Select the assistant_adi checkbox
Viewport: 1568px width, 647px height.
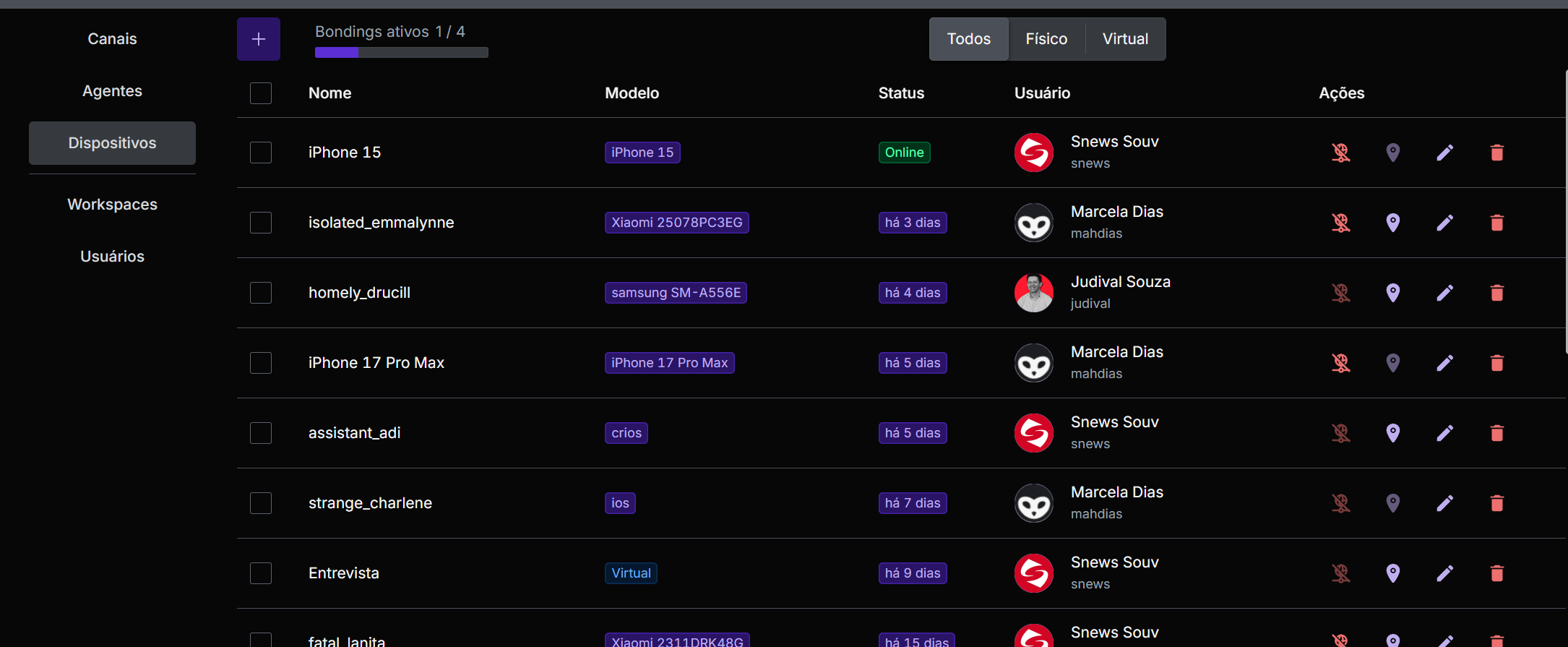click(x=261, y=433)
